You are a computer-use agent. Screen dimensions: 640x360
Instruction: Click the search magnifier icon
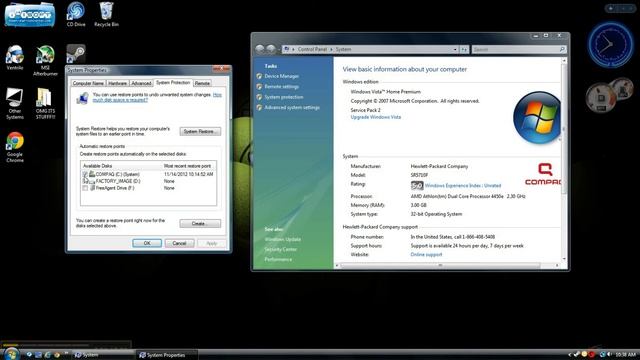click(562, 49)
